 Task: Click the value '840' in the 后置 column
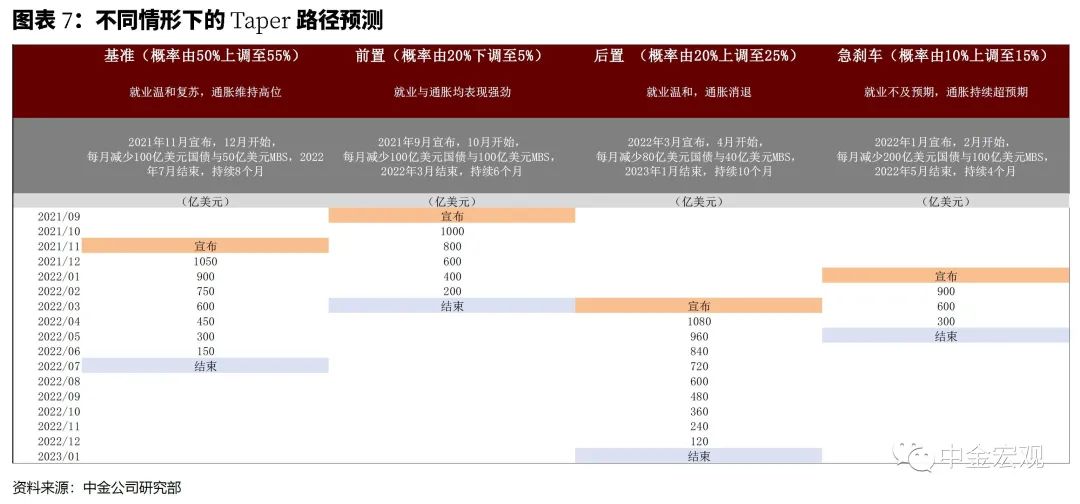pyautogui.click(x=698, y=351)
